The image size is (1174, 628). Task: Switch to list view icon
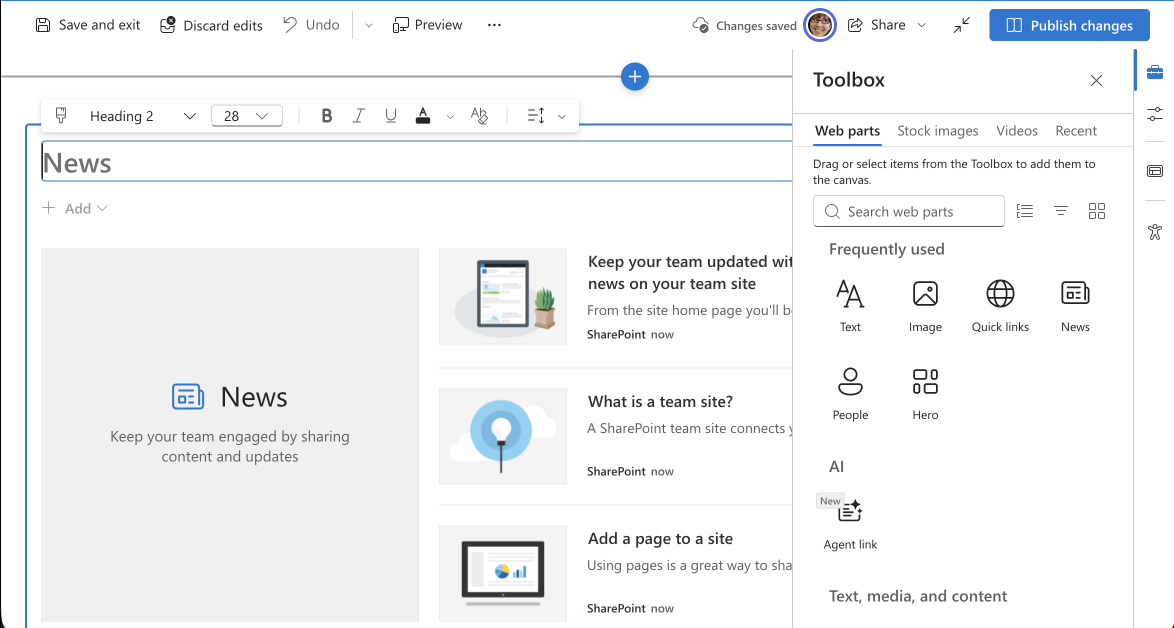pyautogui.click(x=1025, y=211)
